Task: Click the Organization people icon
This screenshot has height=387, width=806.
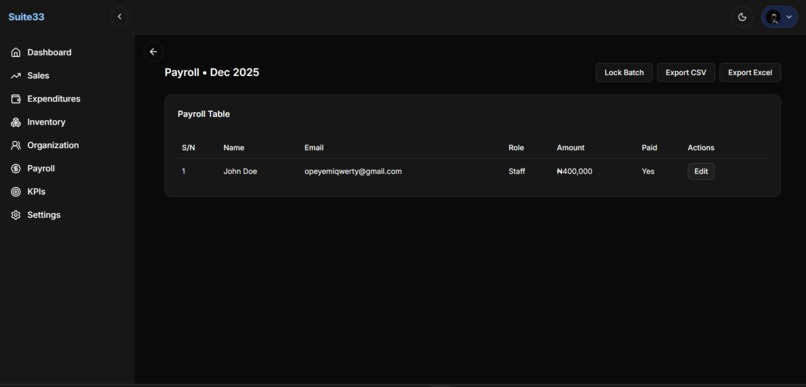Action: coord(16,145)
